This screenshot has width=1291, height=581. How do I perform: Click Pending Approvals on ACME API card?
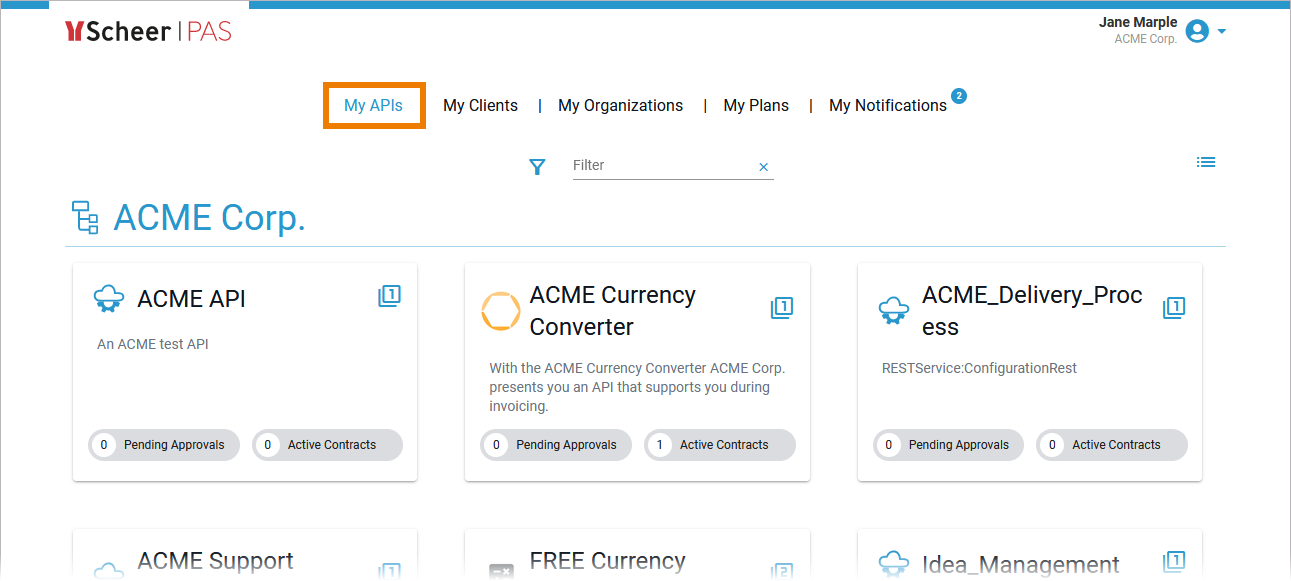click(165, 445)
